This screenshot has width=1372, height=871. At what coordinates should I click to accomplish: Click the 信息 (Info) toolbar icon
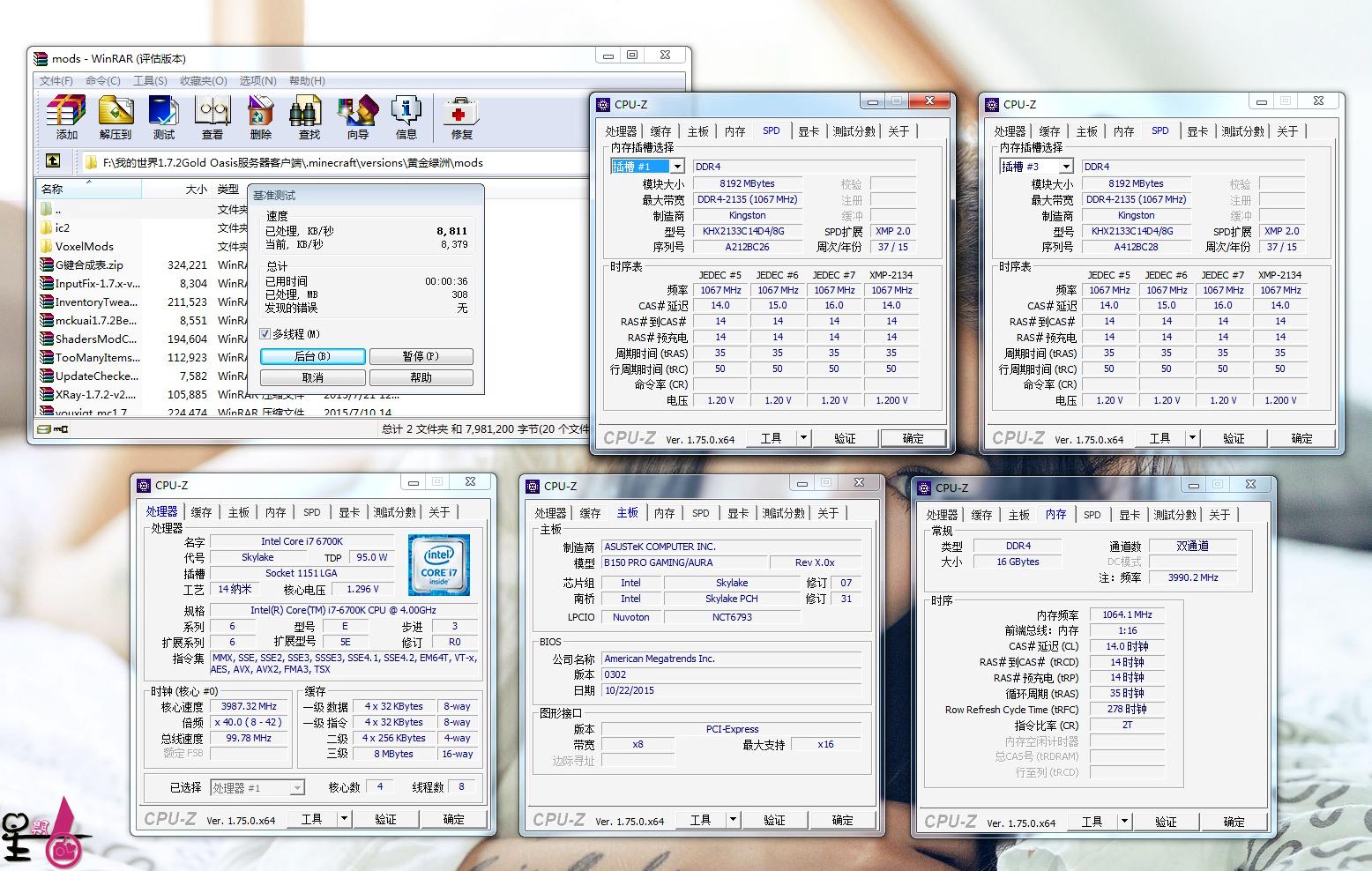[406, 112]
